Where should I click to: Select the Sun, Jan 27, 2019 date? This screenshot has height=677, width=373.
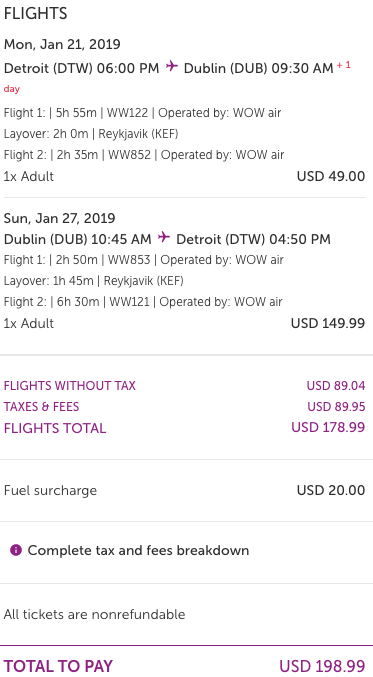(60, 218)
